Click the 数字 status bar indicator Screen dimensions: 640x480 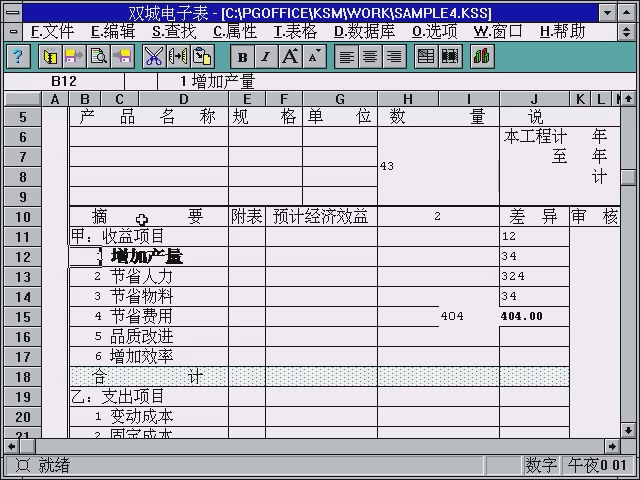point(541,465)
